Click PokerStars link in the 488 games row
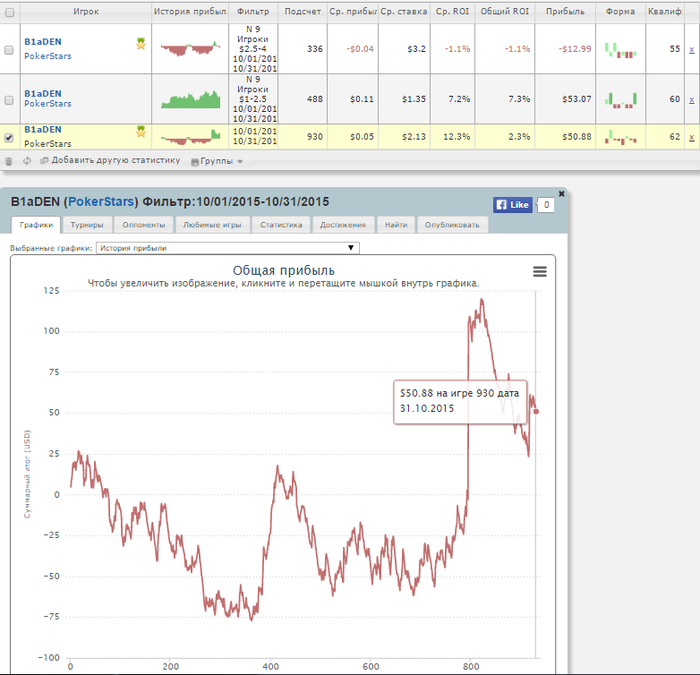Screen dimensions: 700x675 click(48, 104)
